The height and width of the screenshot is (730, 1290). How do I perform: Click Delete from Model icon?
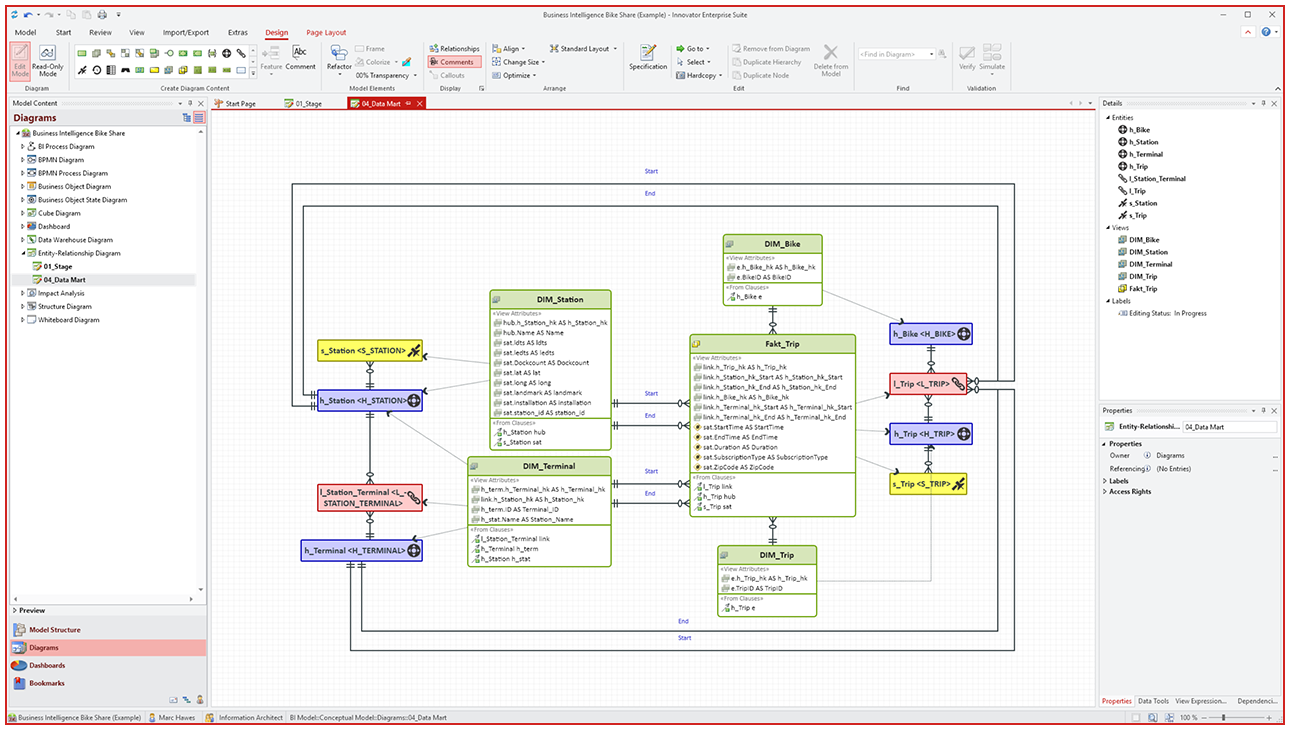[x=831, y=63]
